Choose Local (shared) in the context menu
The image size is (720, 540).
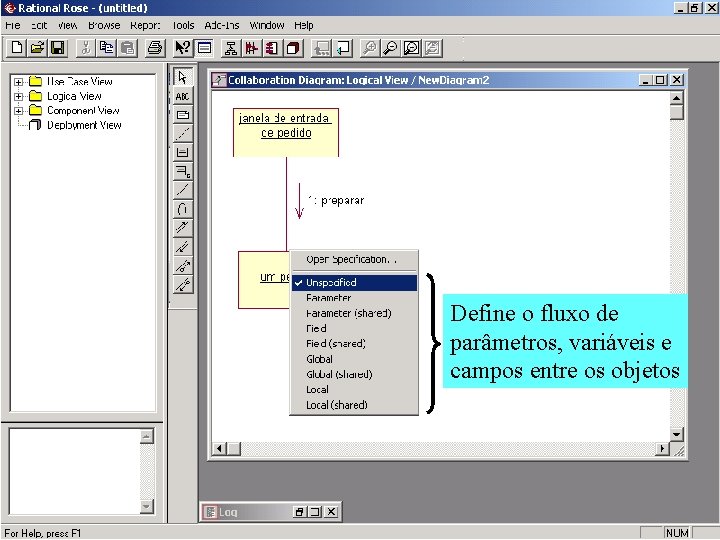click(354, 405)
